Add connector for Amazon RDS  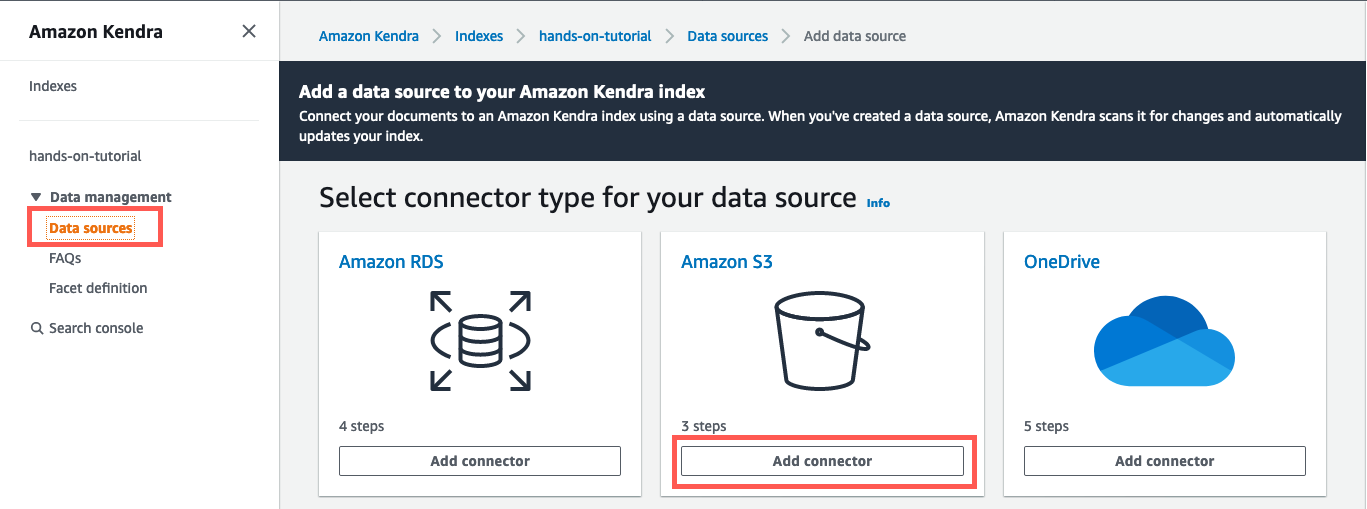[x=480, y=461]
